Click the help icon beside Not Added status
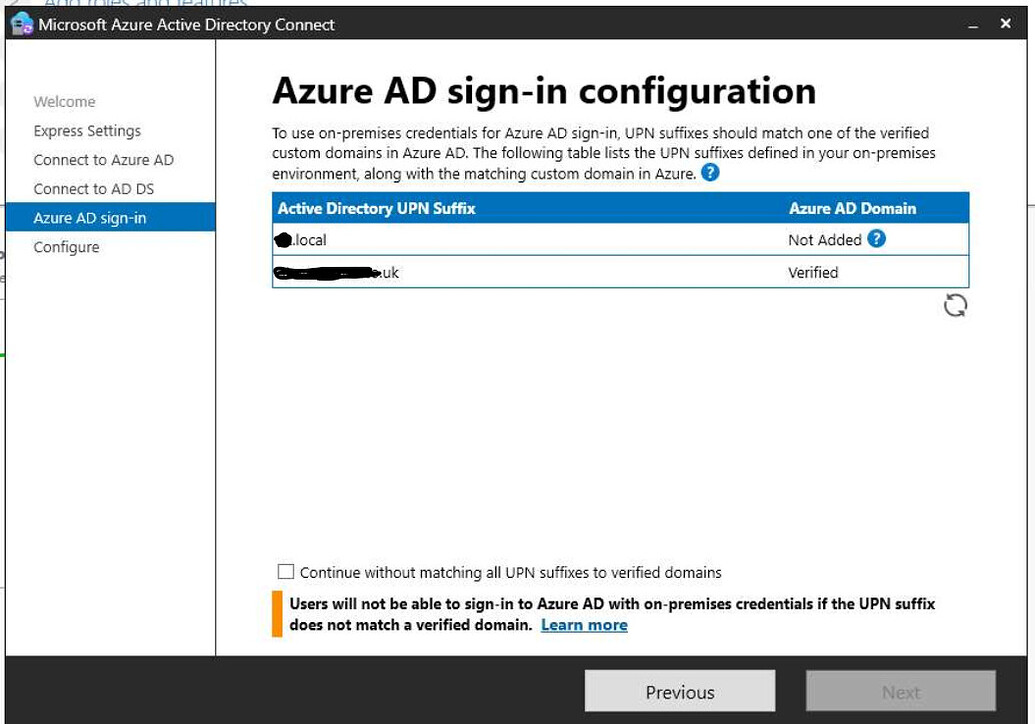Screen dimensions: 1035x724 [x=879, y=240]
